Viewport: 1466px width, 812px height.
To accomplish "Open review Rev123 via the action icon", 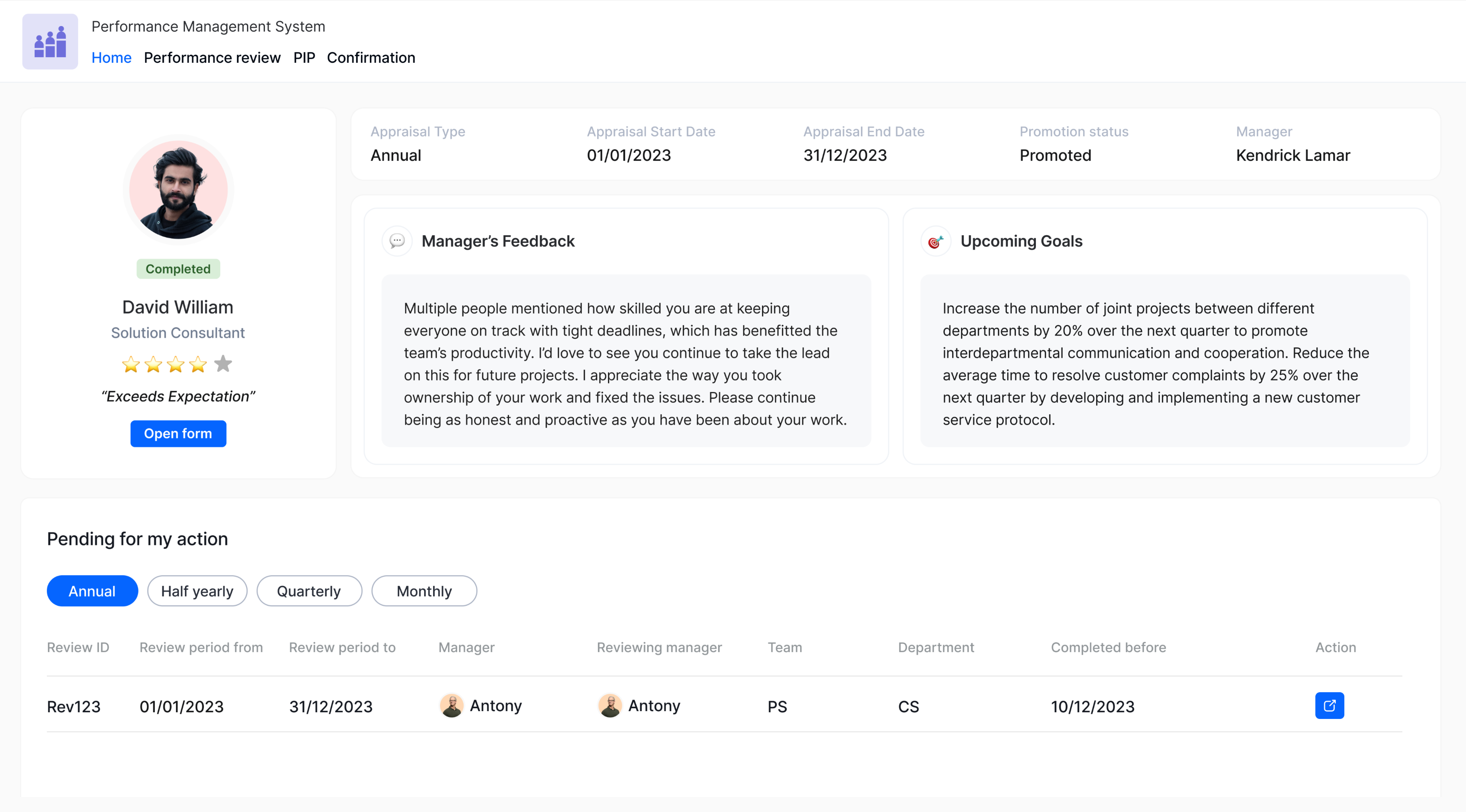I will coord(1329,706).
